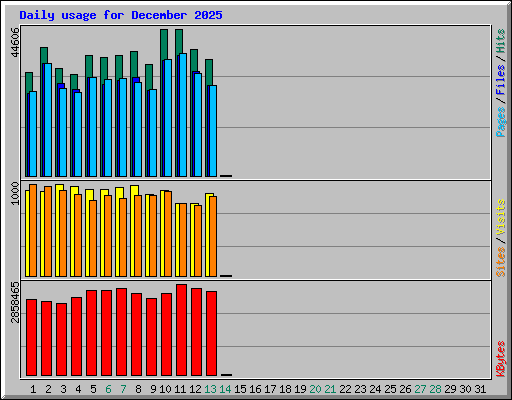Image resolution: width=512 pixels, height=400 pixels.
Task: Click day 16 on the x-axis
Action: click(x=255, y=389)
